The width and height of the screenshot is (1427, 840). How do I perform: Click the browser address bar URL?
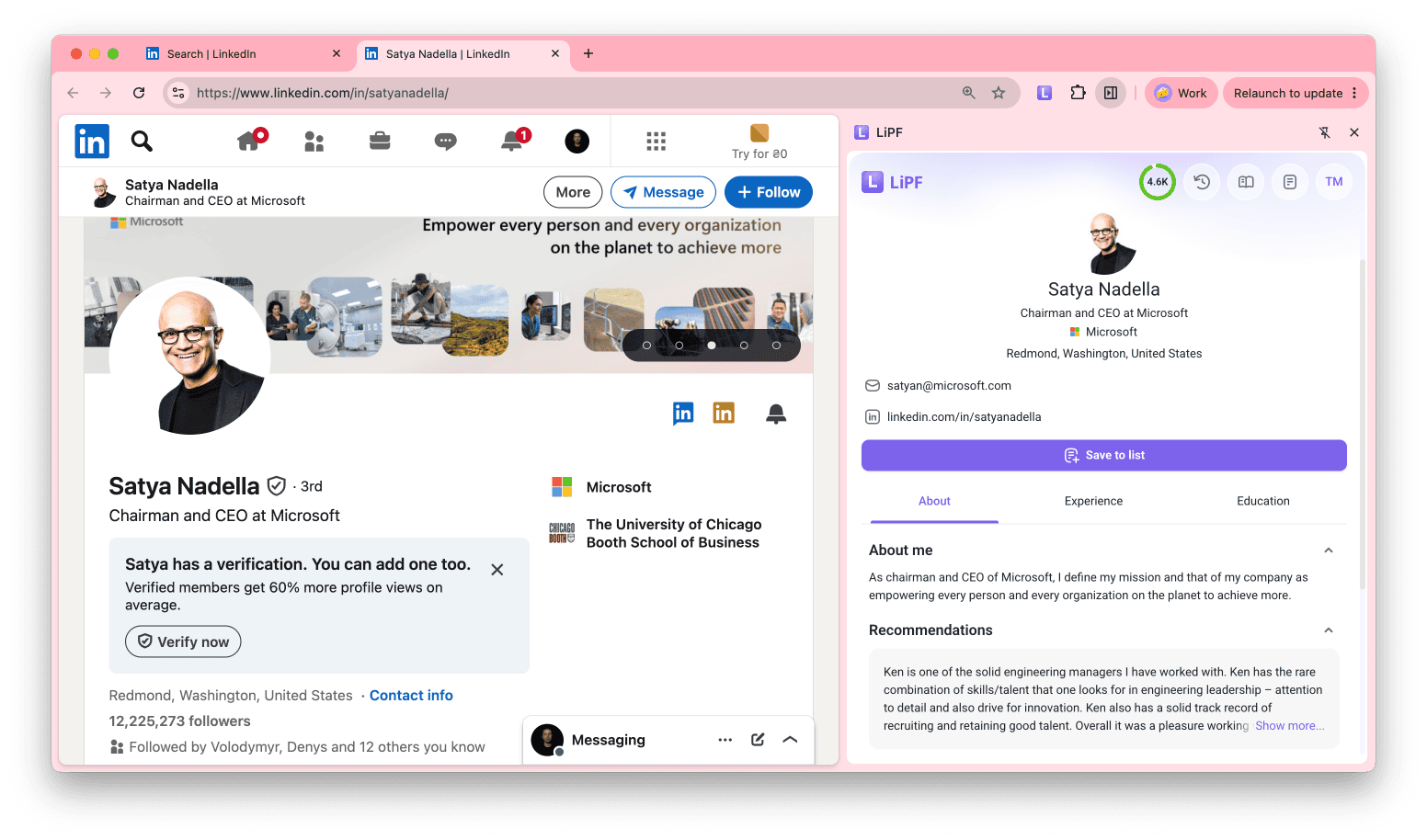click(x=323, y=93)
